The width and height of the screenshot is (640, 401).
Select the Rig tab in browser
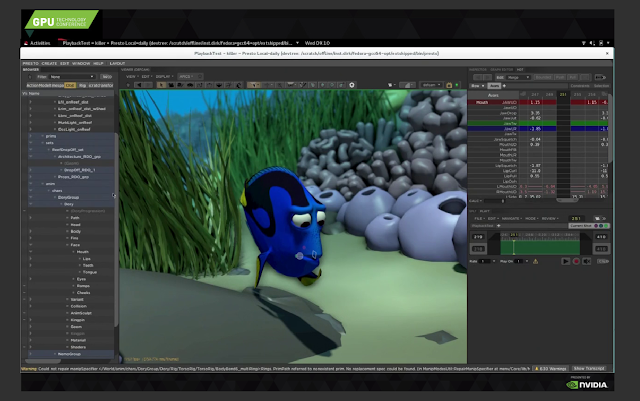(82, 85)
